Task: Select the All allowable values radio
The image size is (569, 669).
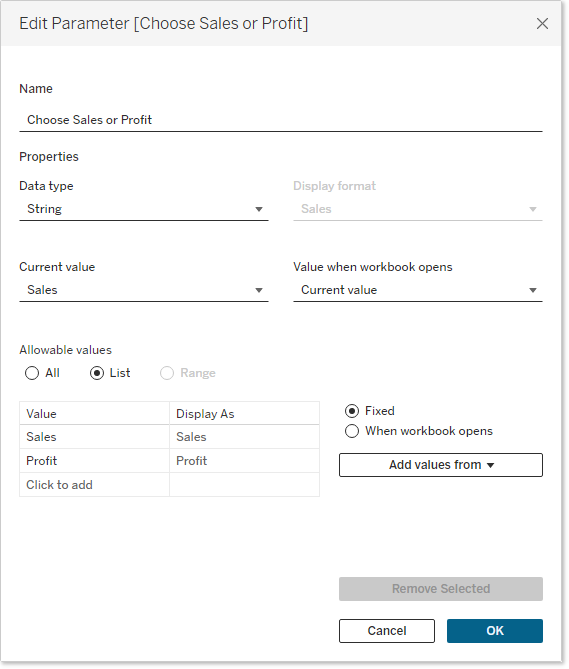Action: 32,373
